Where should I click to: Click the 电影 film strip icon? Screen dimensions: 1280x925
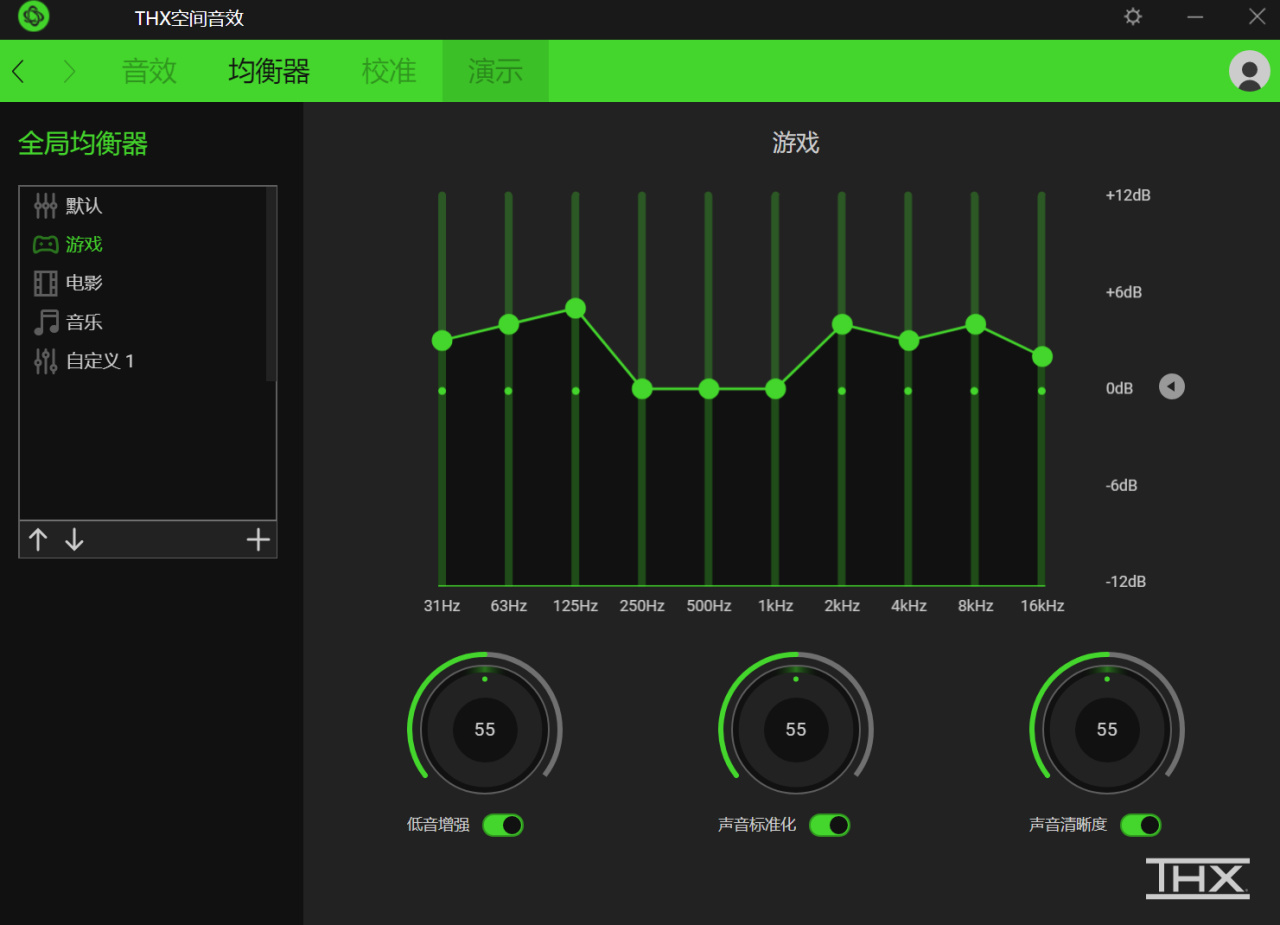pyautogui.click(x=46, y=283)
